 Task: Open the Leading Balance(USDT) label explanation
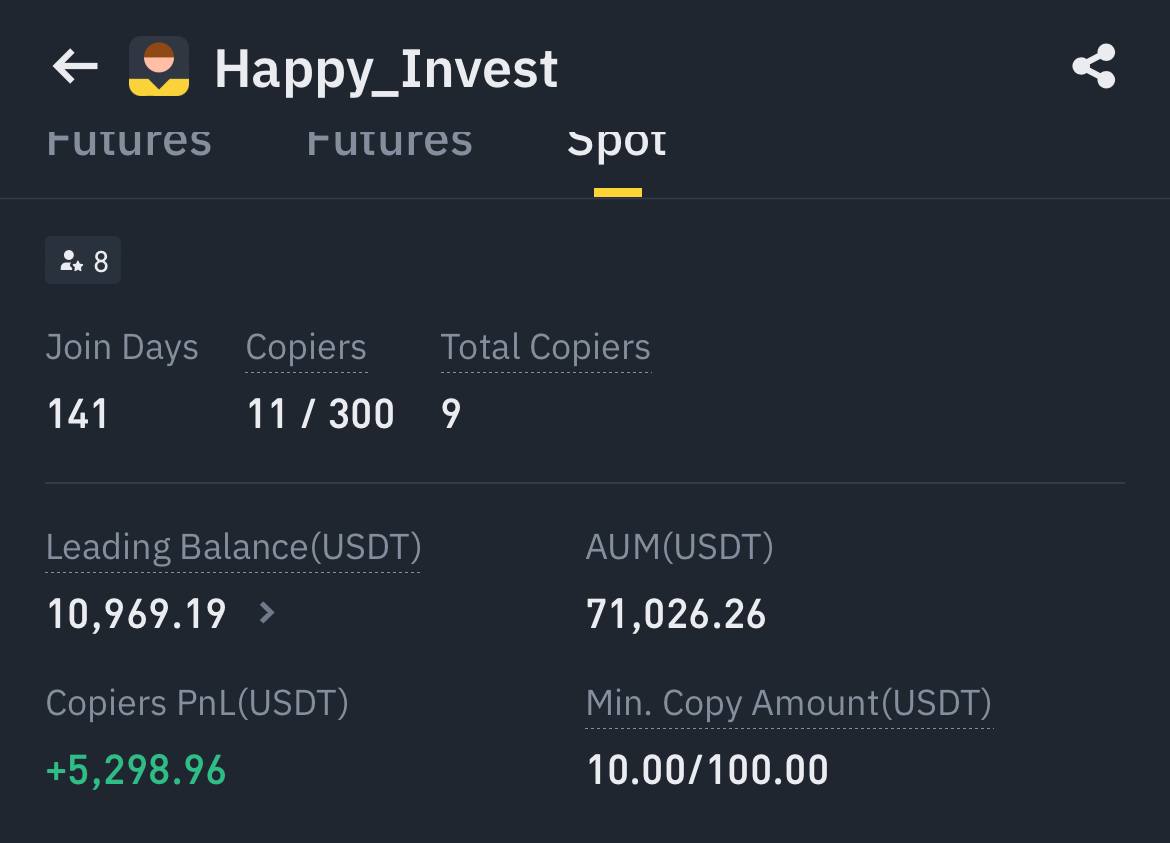pos(234,548)
